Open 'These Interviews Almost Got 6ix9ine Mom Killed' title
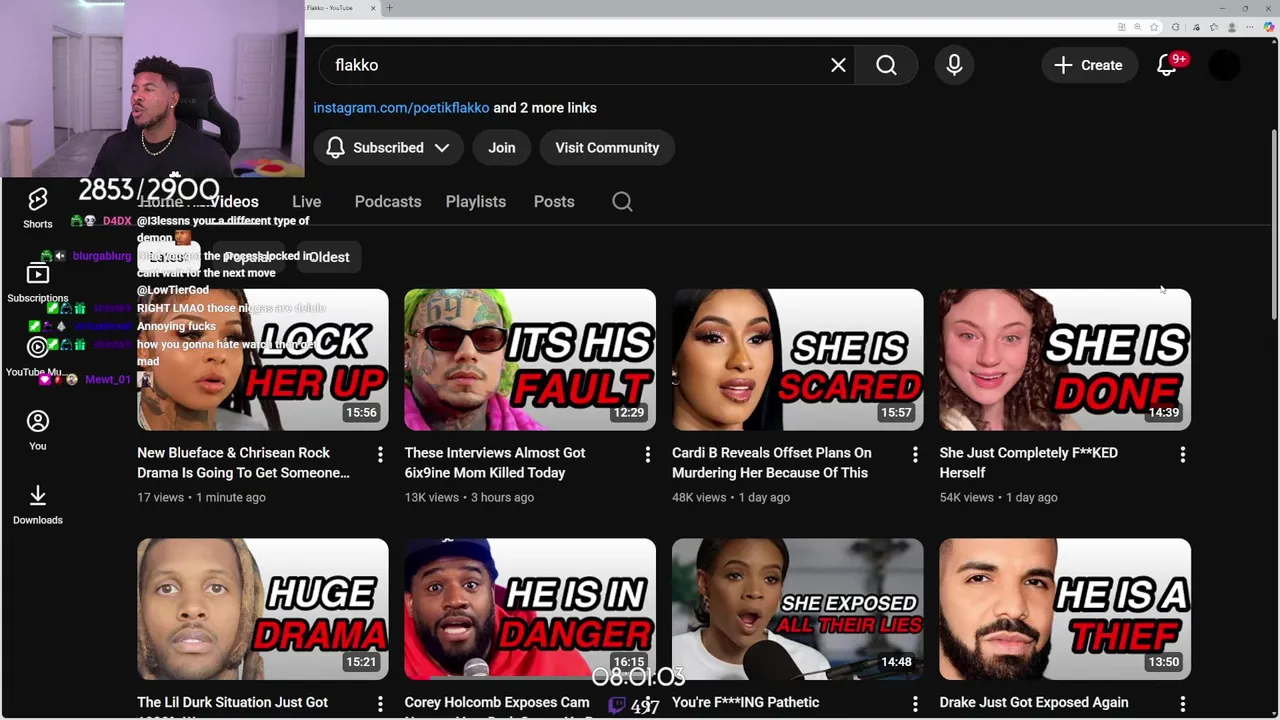 [495, 463]
